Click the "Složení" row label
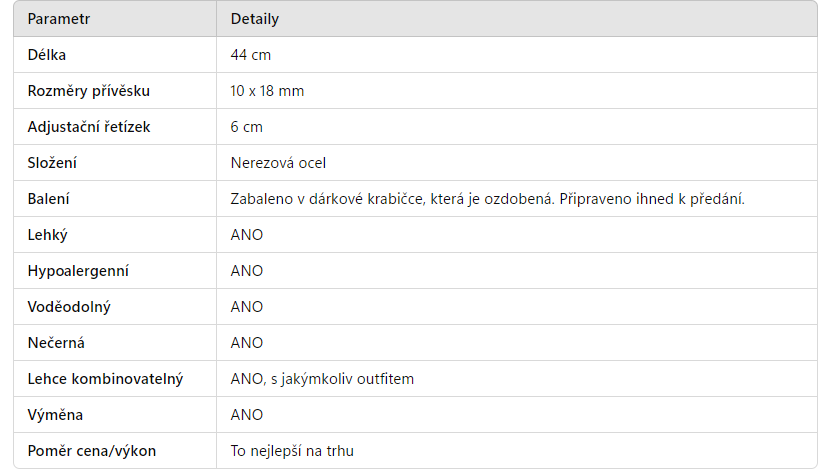 point(52,163)
